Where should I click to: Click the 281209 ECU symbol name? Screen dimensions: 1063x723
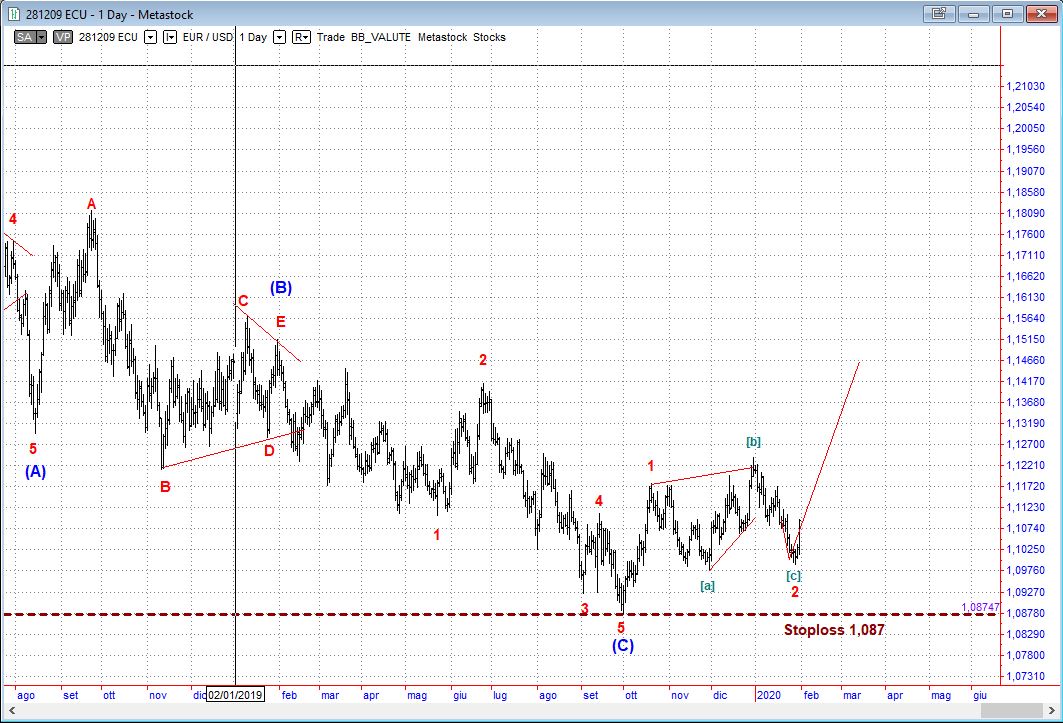[108, 37]
